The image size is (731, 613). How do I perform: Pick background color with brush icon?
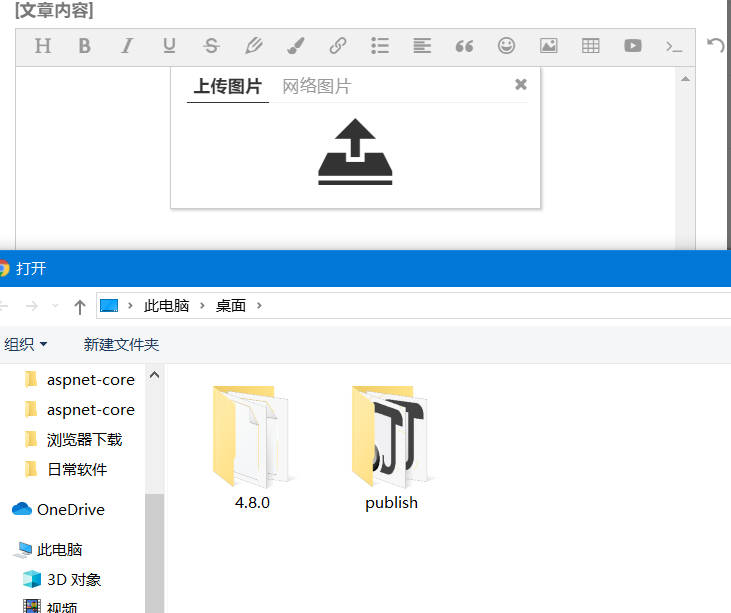(296, 46)
